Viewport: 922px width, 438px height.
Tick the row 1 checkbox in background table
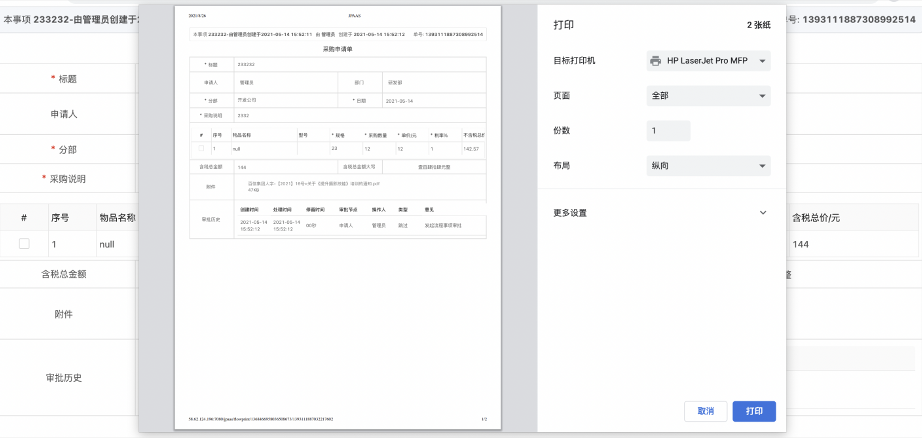pos(24,243)
